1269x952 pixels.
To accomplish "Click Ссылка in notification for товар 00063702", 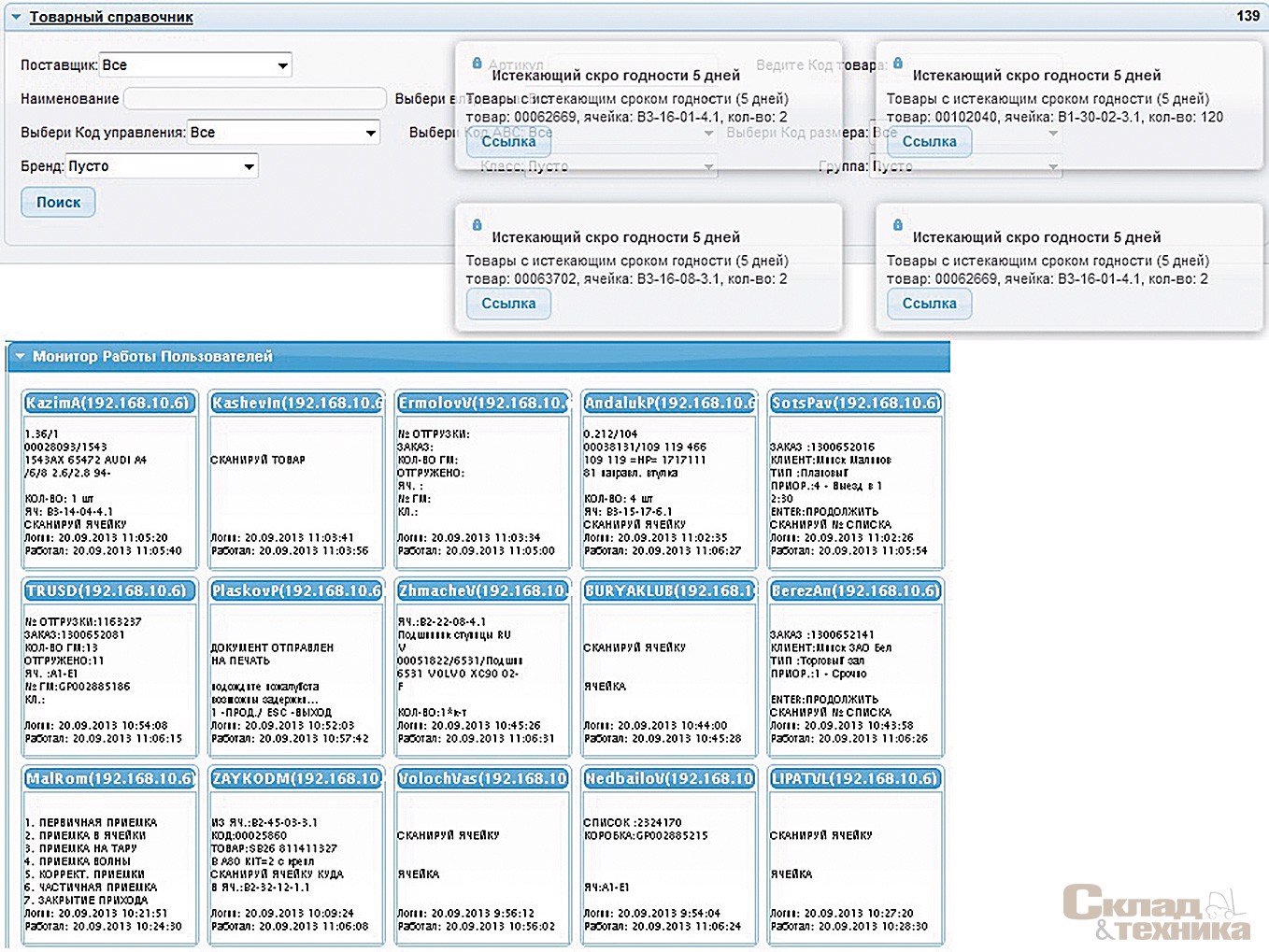I will coord(508,304).
